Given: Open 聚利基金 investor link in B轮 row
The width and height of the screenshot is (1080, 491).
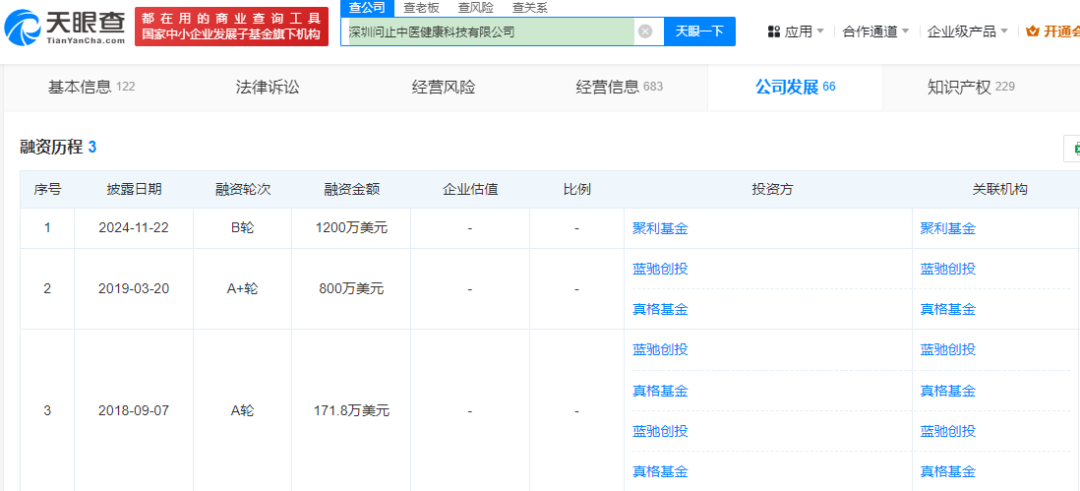Looking at the screenshot, I should [660, 228].
